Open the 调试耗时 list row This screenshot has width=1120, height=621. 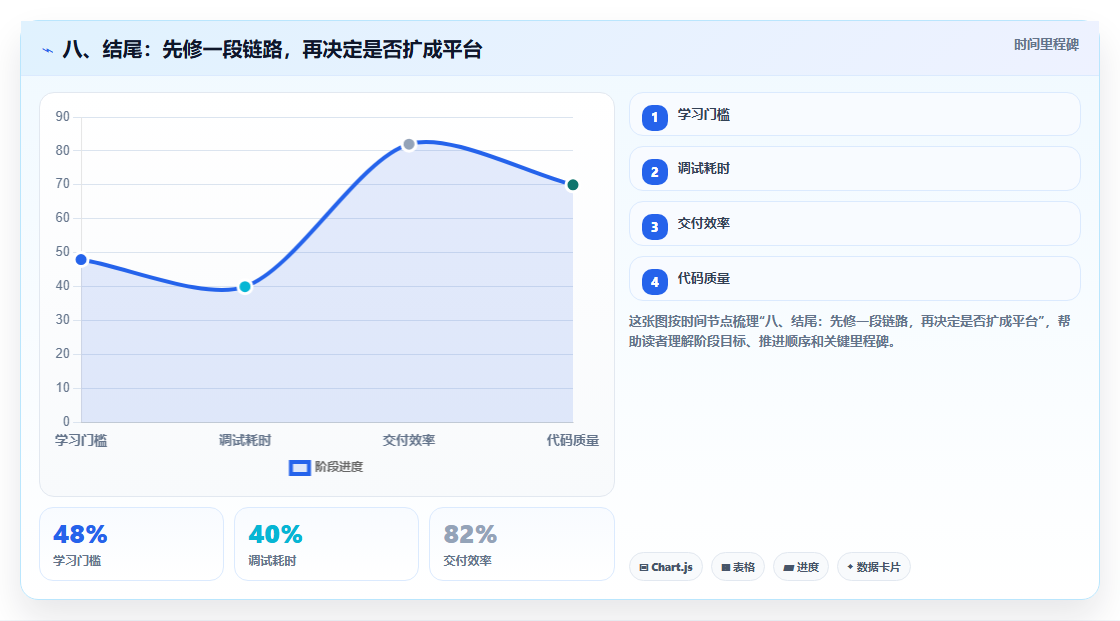click(854, 169)
